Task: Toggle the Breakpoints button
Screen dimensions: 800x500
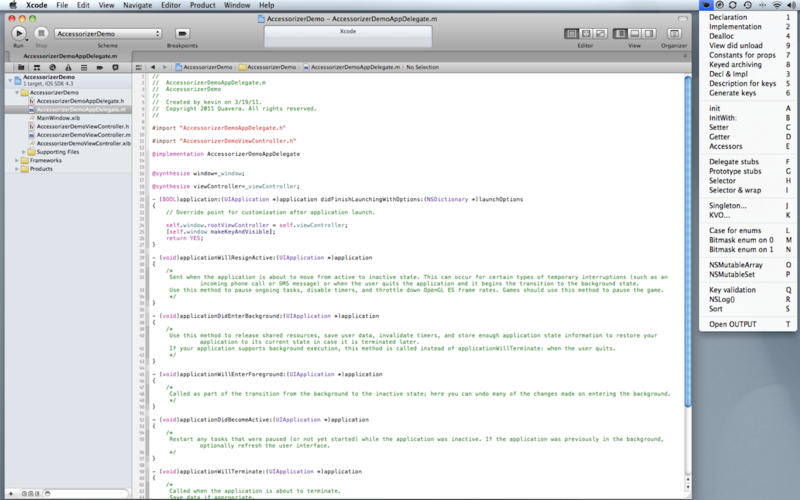Action: [x=182, y=33]
